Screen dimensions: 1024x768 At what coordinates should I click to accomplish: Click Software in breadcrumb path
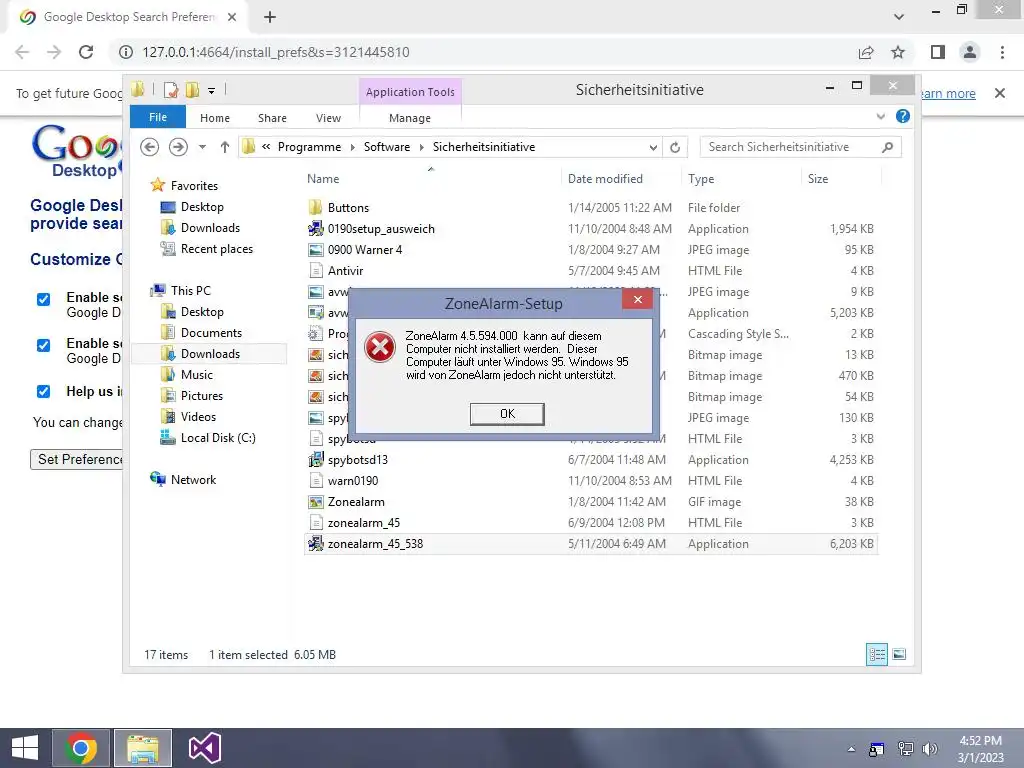[x=387, y=147]
